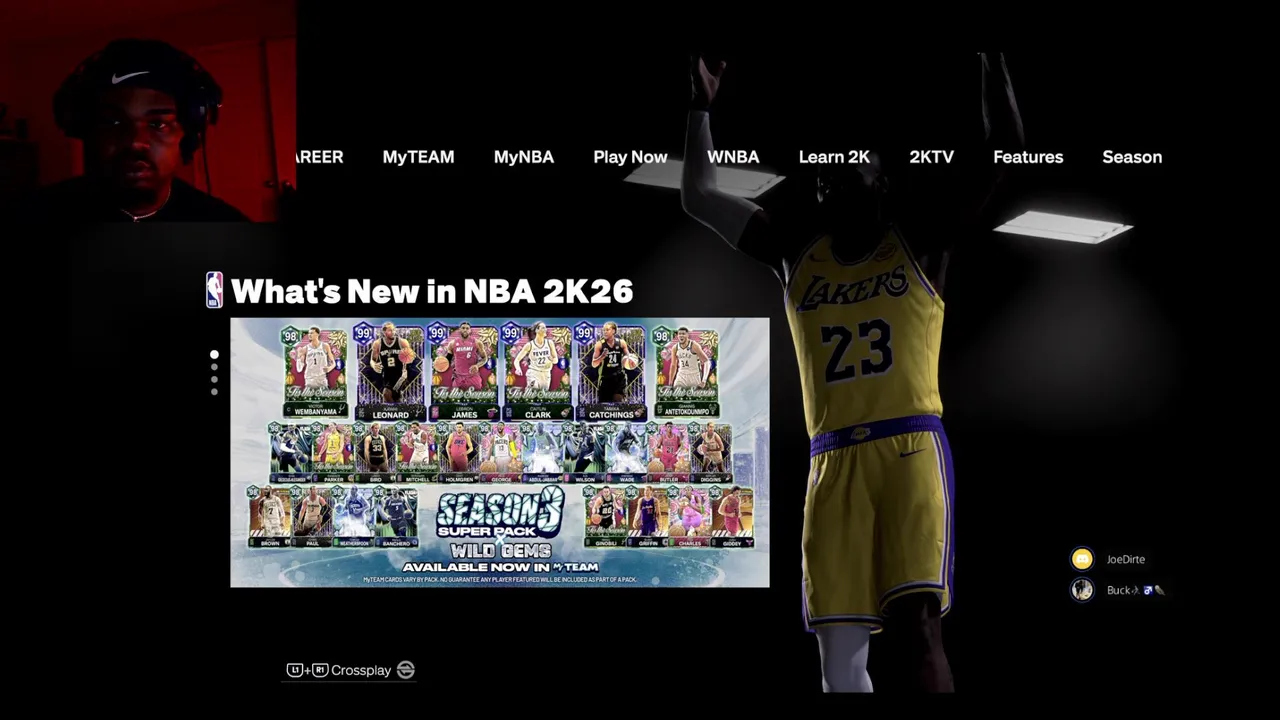The width and height of the screenshot is (1280, 720).
Task: Select the Charles player card
Action: pyautogui.click(x=690, y=517)
